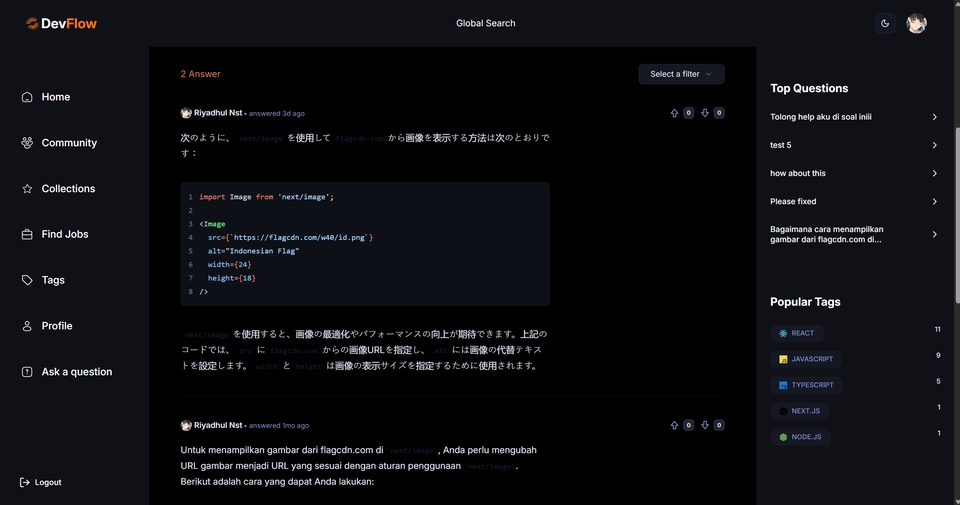Click REACT tag count 11
Screen dimensions: 960x505
[937, 329]
